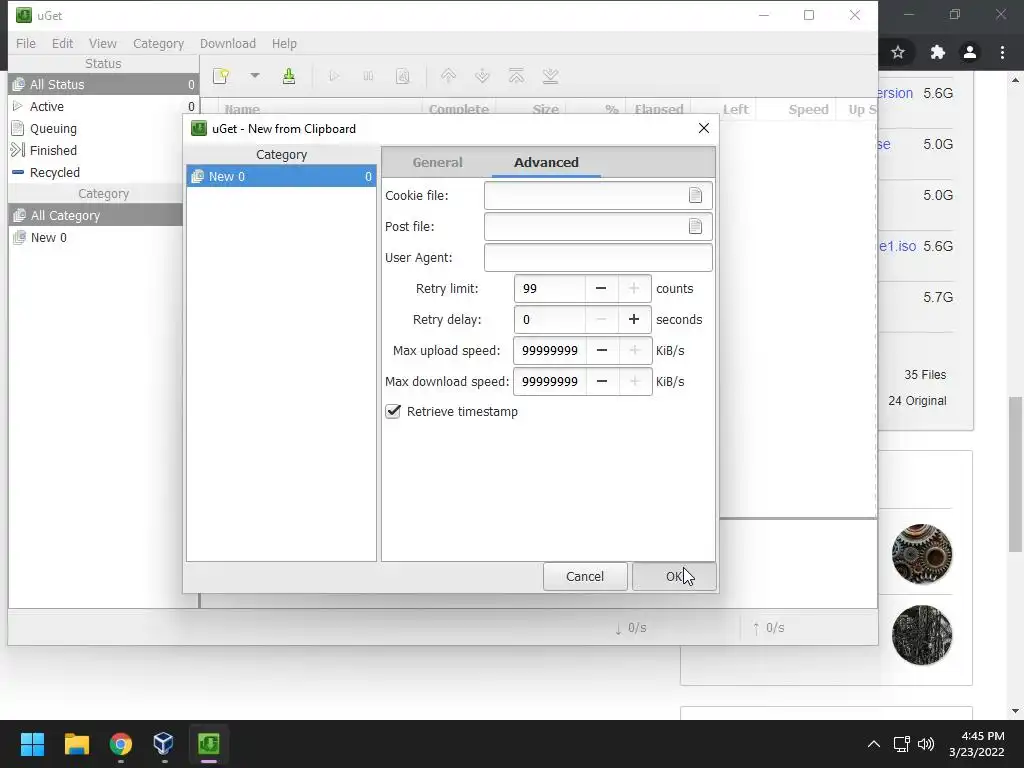
Task: Click the start/runnable toolbar icon
Action: pyautogui.click(x=334, y=76)
